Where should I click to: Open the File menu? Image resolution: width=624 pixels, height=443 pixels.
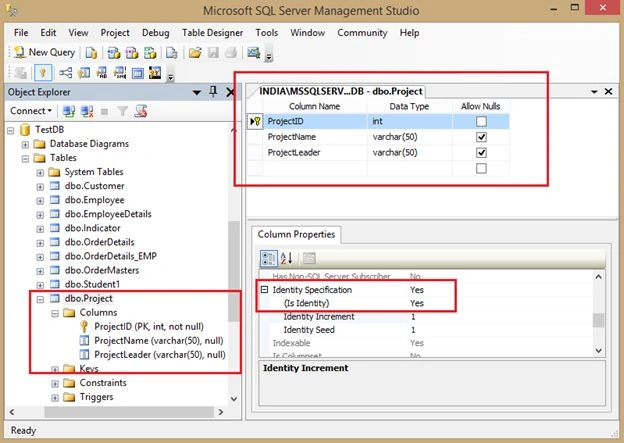21,33
